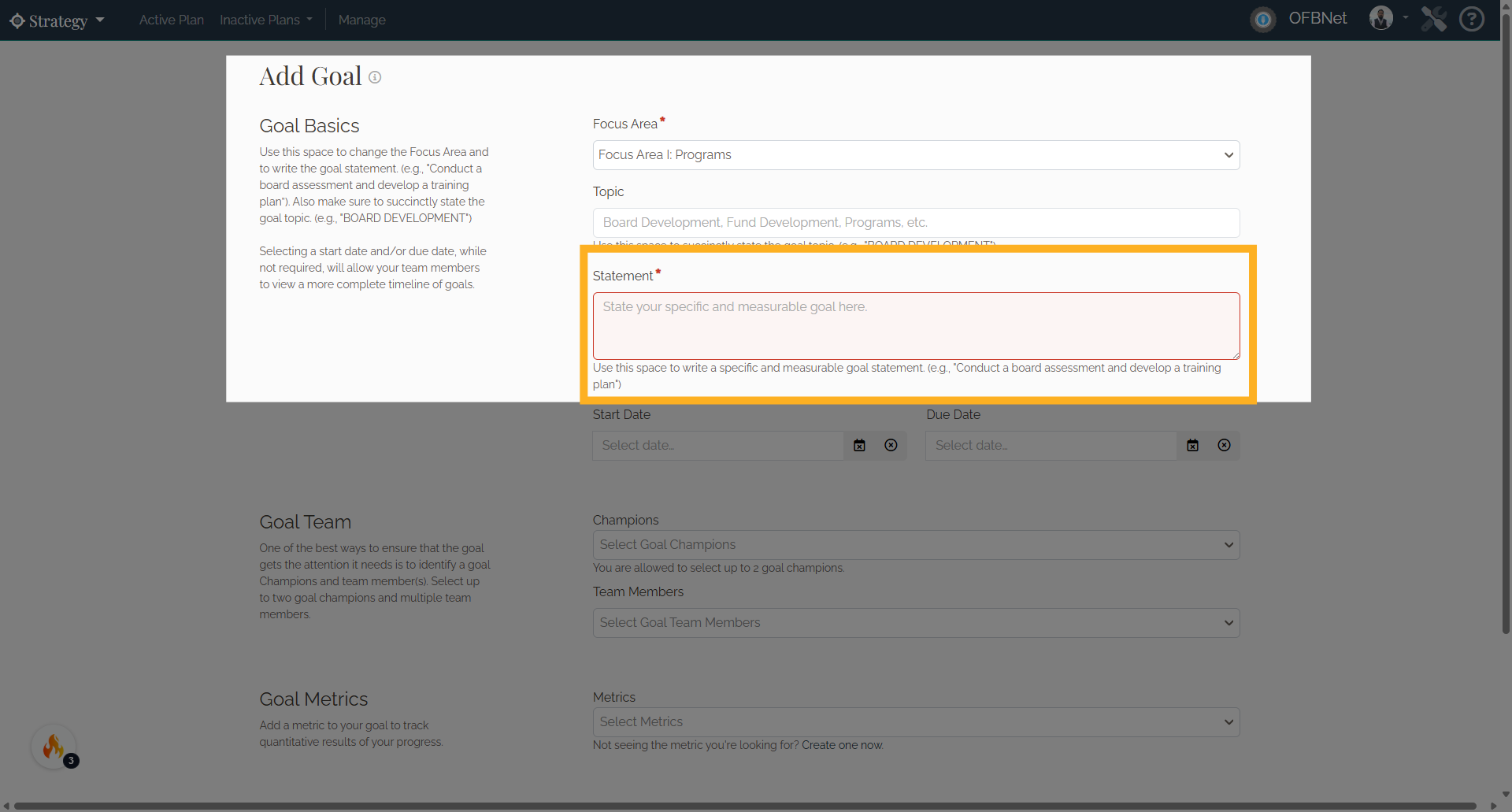Click the scroll left arrow on horizontal scrollbar
The width and height of the screenshot is (1512, 812).
pos(6,806)
